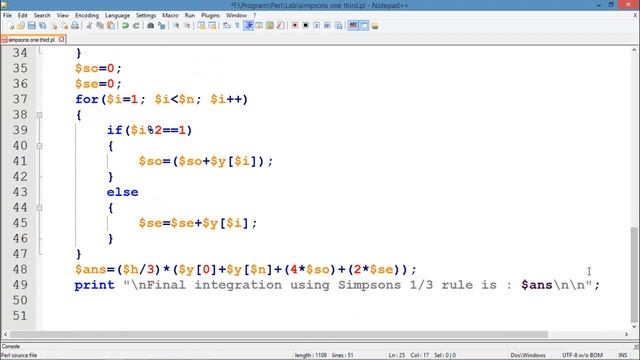Toggle the Show All Characters icon

coord(237,26)
